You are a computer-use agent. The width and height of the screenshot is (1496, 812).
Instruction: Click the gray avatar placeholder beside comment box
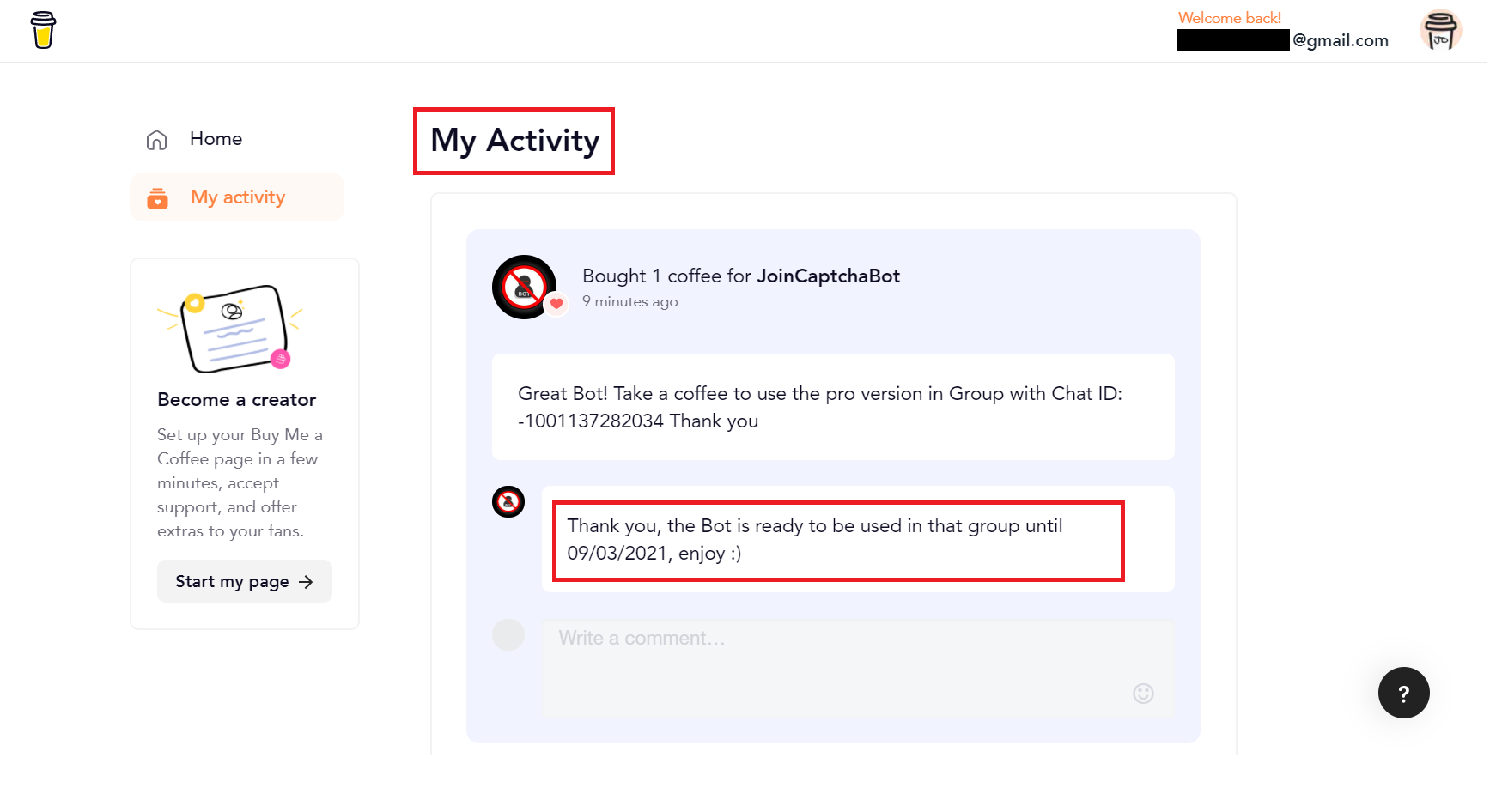coord(508,635)
